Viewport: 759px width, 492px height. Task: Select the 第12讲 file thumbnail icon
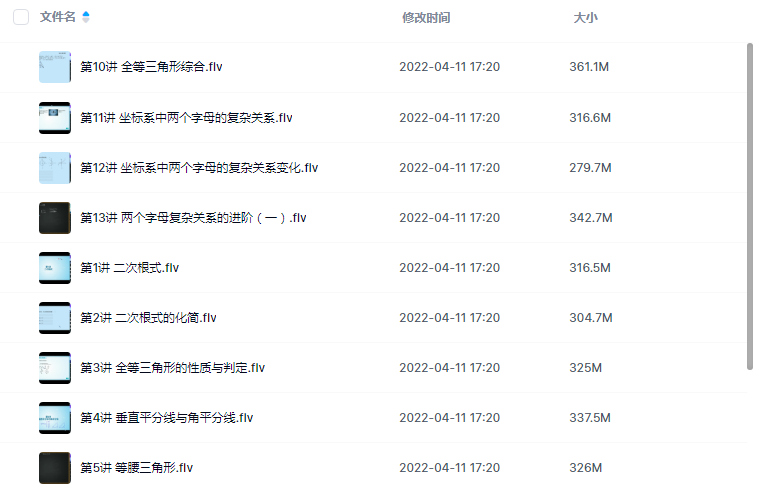coord(55,168)
